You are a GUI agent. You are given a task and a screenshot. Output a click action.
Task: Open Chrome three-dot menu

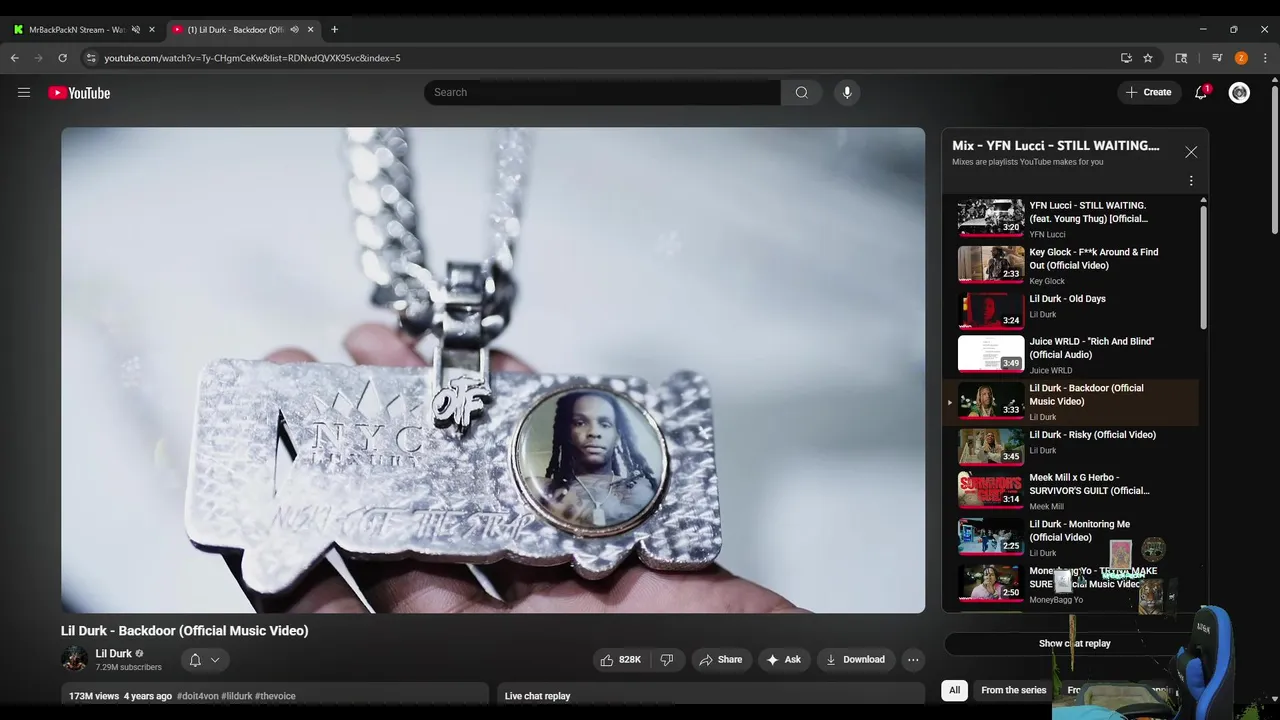[1265, 58]
